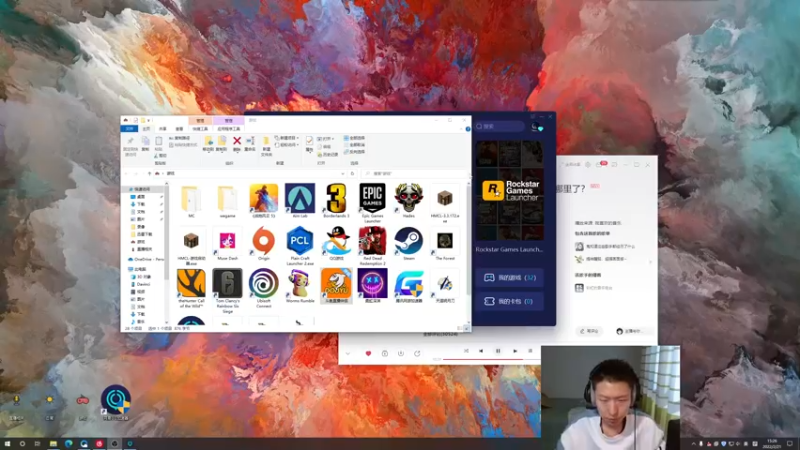
Task: Click the music progress bar
Action: point(491,359)
